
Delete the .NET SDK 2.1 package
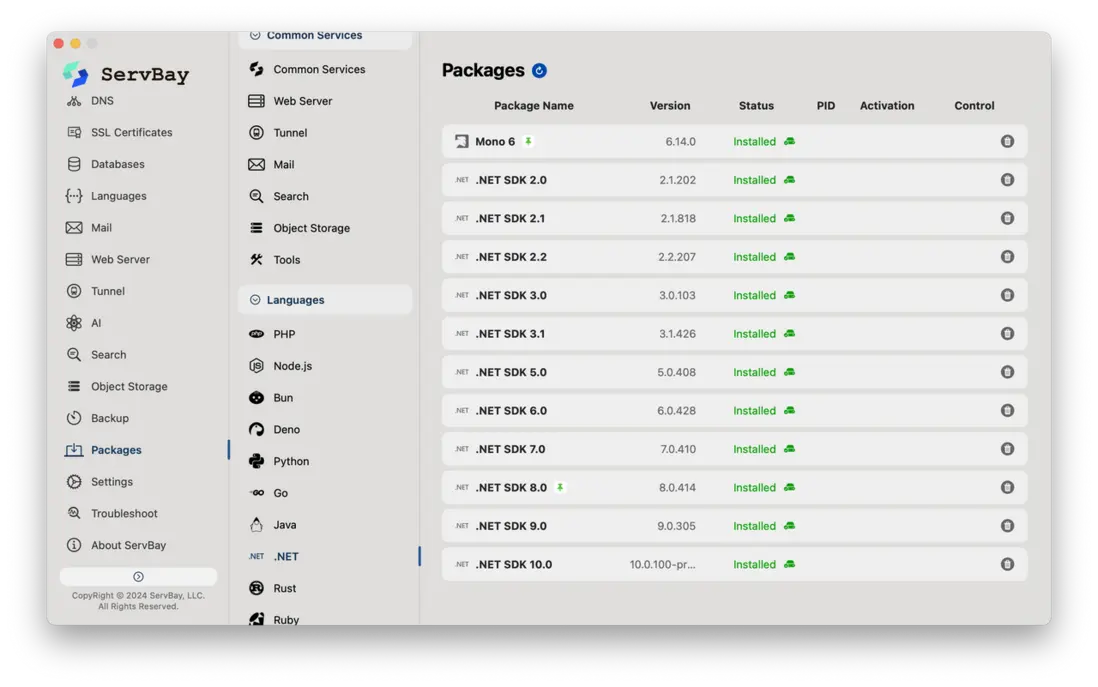point(1007,218)
